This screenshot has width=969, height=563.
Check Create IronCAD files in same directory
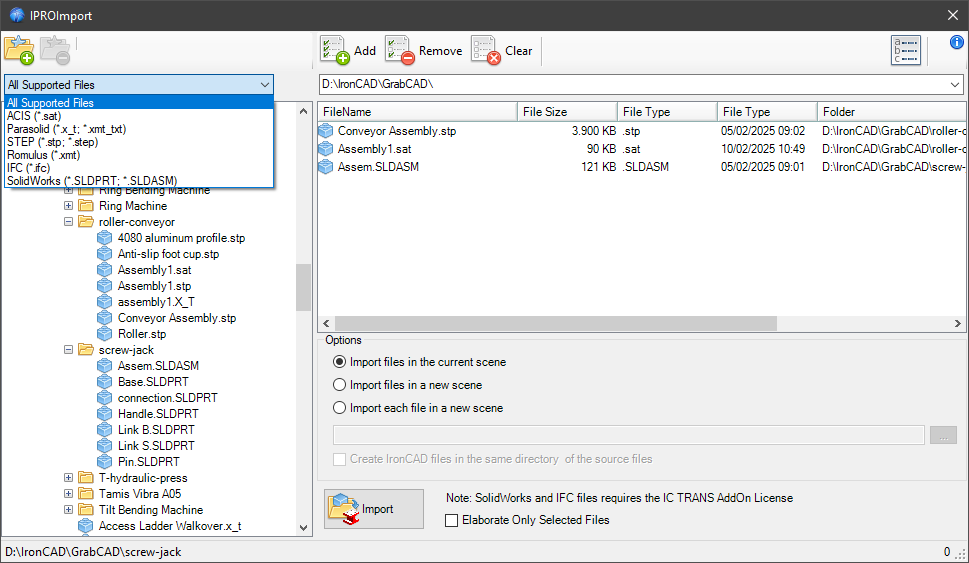coord(339,459)
